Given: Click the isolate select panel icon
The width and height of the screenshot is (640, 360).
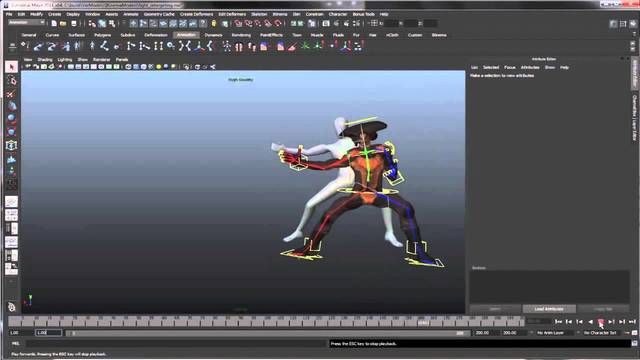Looking at the screenshot, I should pyautogui.click(x=186, y=67).
